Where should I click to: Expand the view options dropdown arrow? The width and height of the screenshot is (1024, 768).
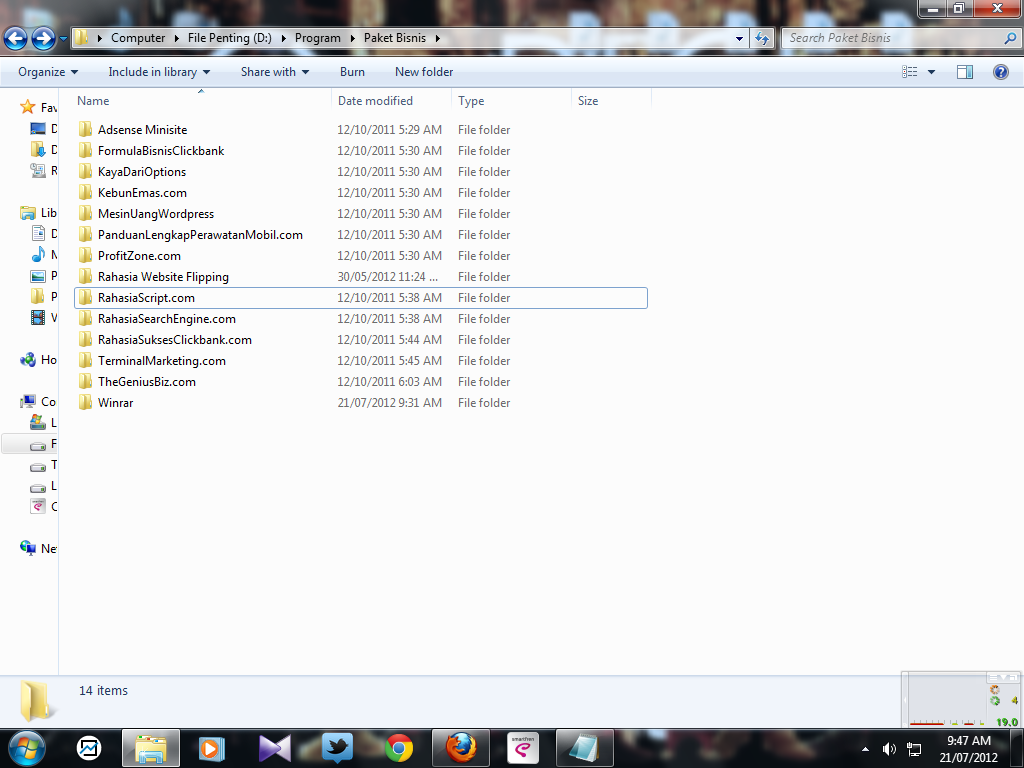[x=931, y=72]
